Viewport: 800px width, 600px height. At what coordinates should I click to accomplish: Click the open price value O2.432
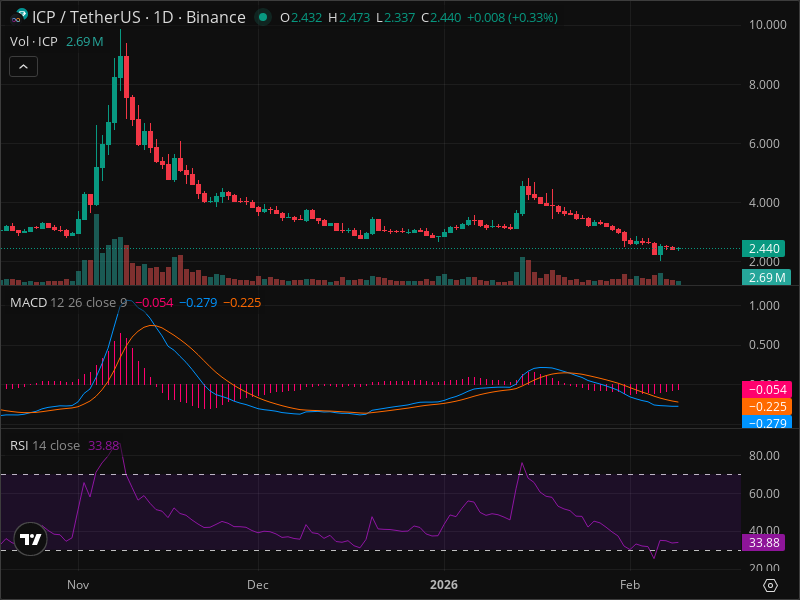tap(301, 18)
